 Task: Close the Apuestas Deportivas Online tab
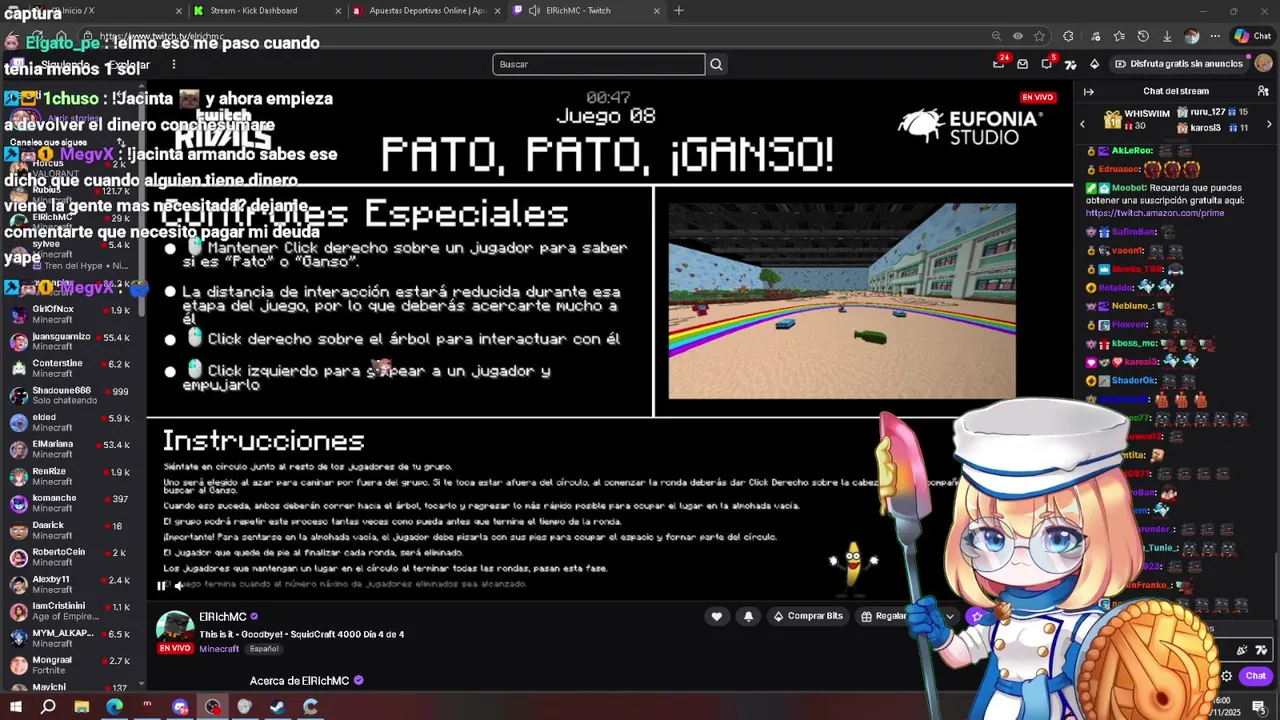497,11
